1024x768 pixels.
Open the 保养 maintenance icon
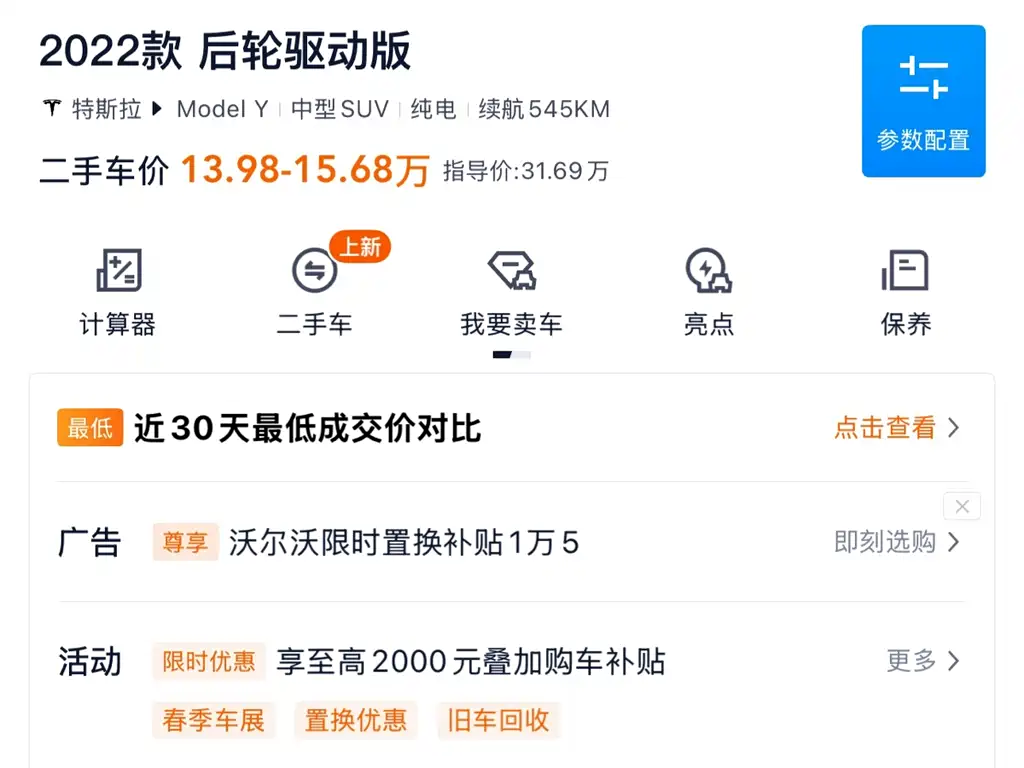coord(905,270)
